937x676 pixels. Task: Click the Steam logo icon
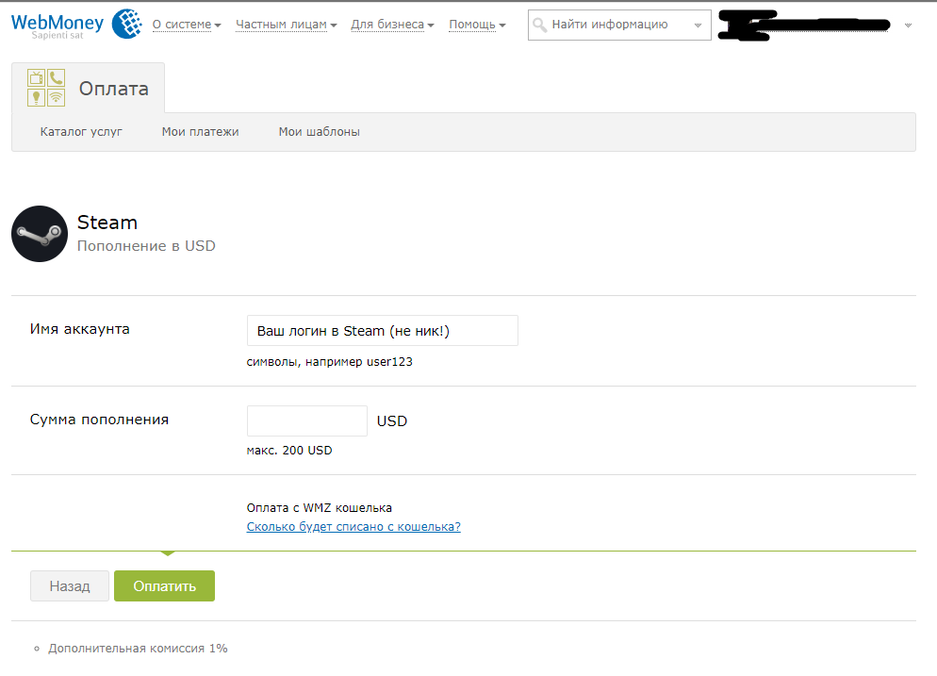pos(39,234)
